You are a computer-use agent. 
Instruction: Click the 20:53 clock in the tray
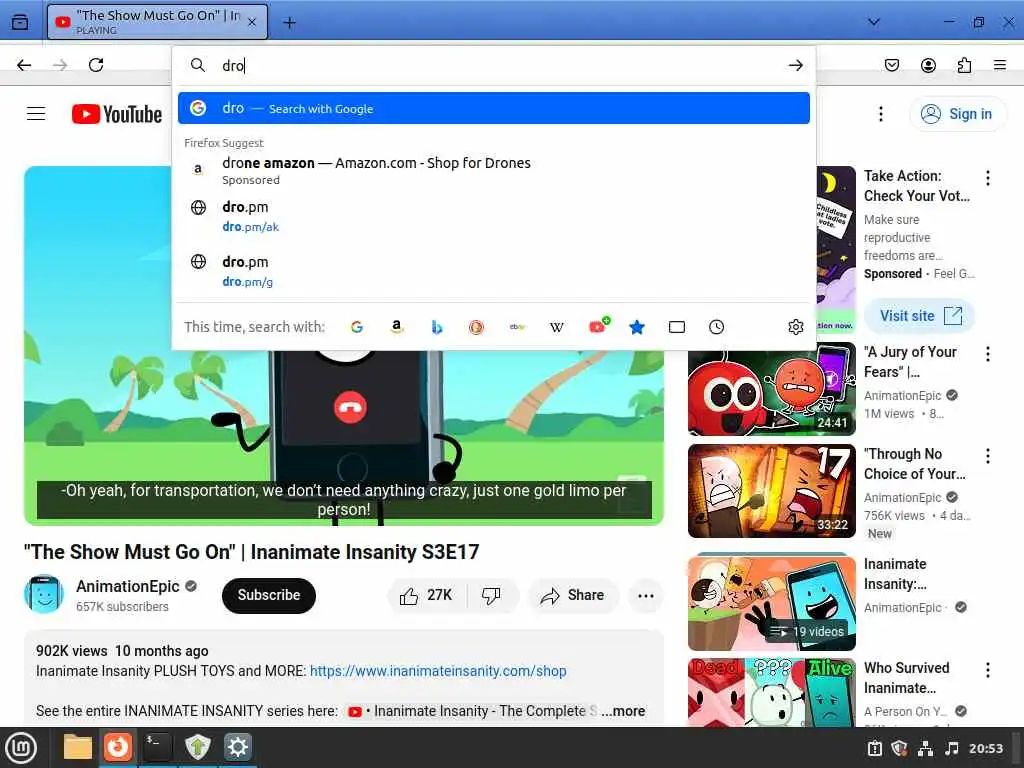pyautogui.click(x=985, y=748)
